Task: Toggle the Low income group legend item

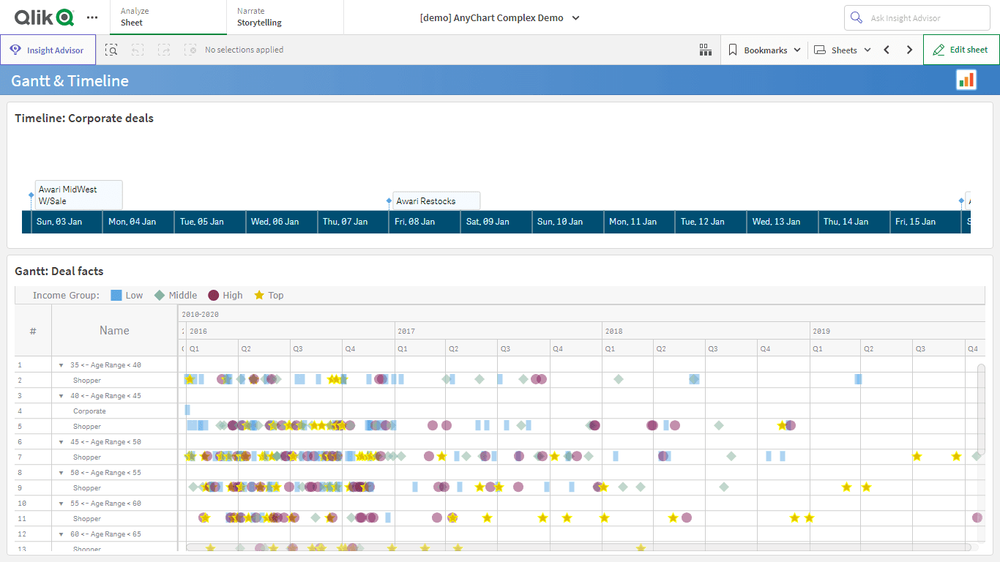Action: [x=126, y=295]
